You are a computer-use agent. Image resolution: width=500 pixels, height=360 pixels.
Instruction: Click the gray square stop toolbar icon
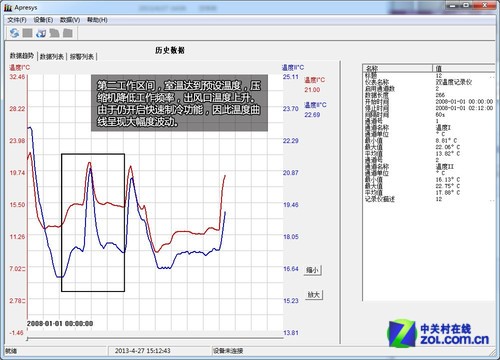click(27, 33)
